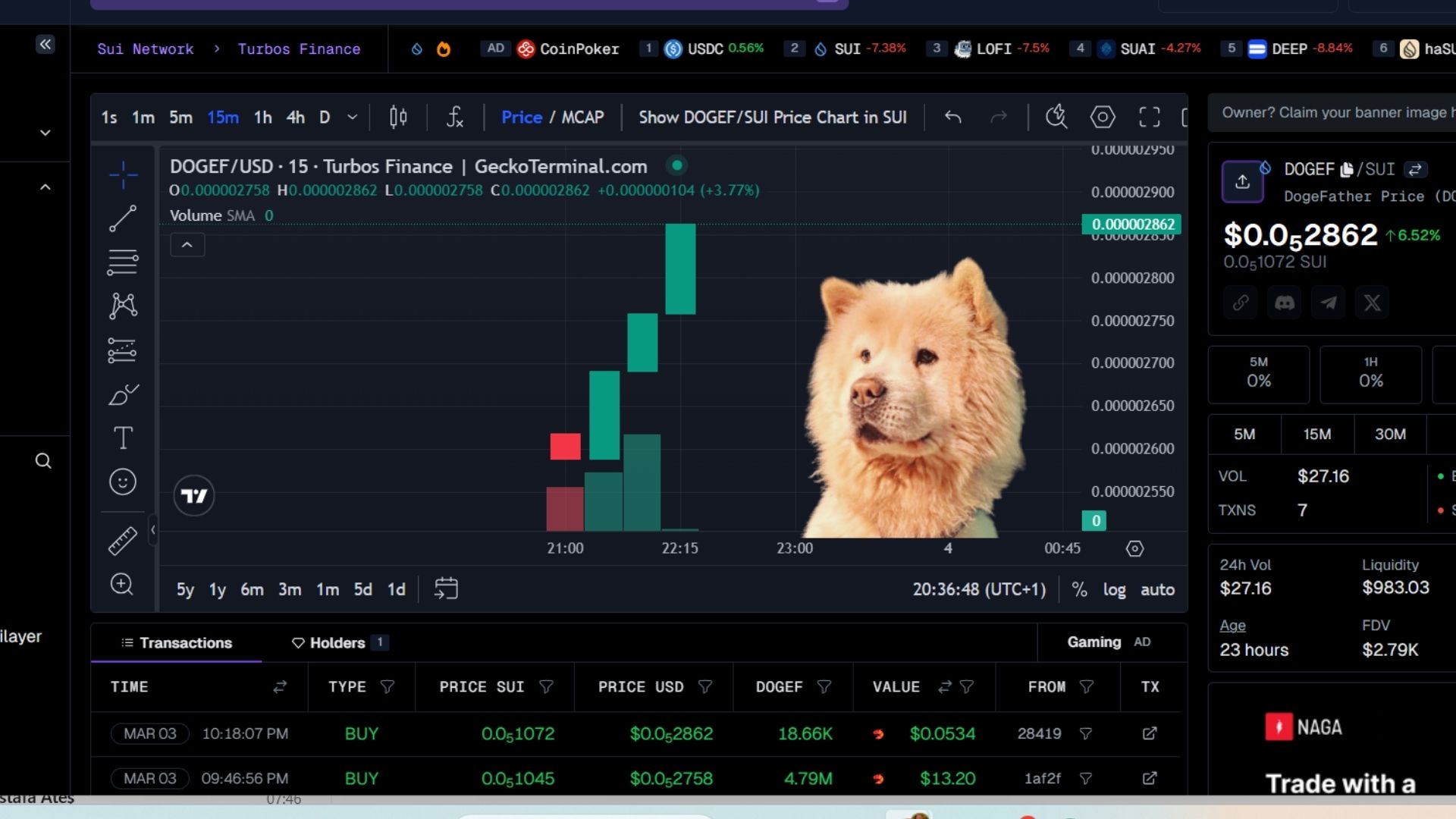Image resolution: width=1456 pixels, height=819 pixels.
Task: Toggle the TIME column format switch
Action: pyautogui.click(x=280, y=686)
